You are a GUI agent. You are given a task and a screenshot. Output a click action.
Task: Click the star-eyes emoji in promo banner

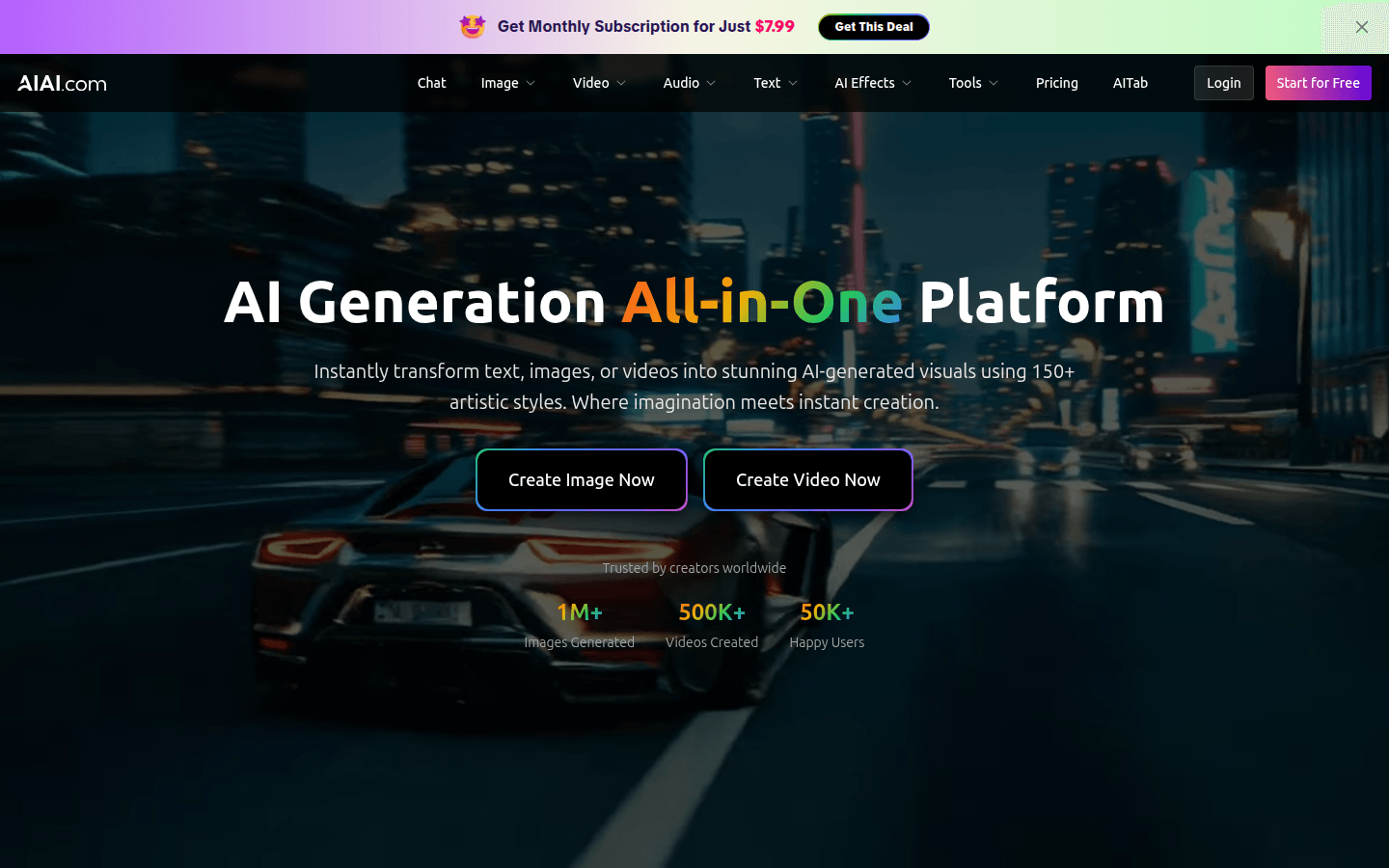click(473, 26)
